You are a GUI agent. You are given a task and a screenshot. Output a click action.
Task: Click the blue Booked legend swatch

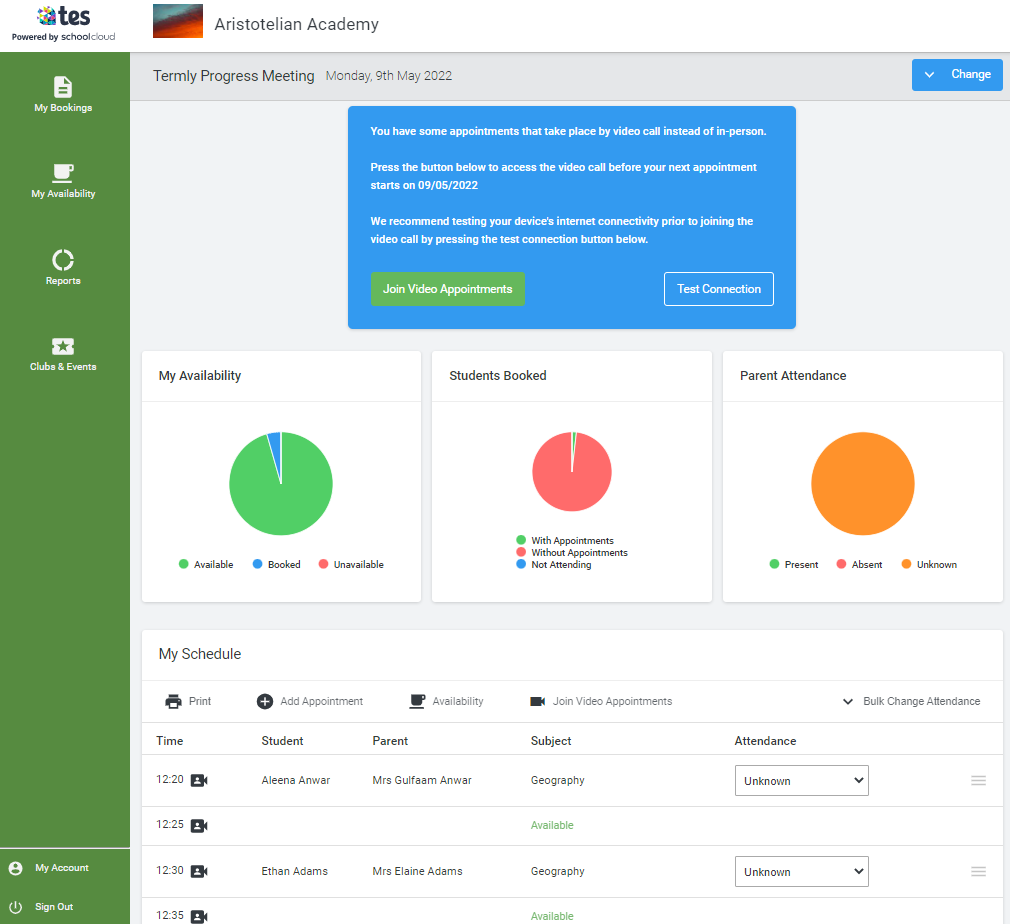coord(258,564)
